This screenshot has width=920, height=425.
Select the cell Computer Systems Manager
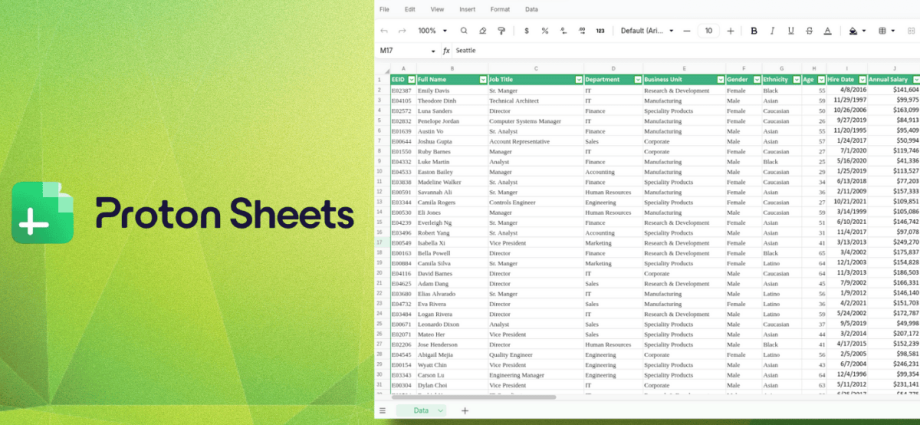(x=536, y=122)
